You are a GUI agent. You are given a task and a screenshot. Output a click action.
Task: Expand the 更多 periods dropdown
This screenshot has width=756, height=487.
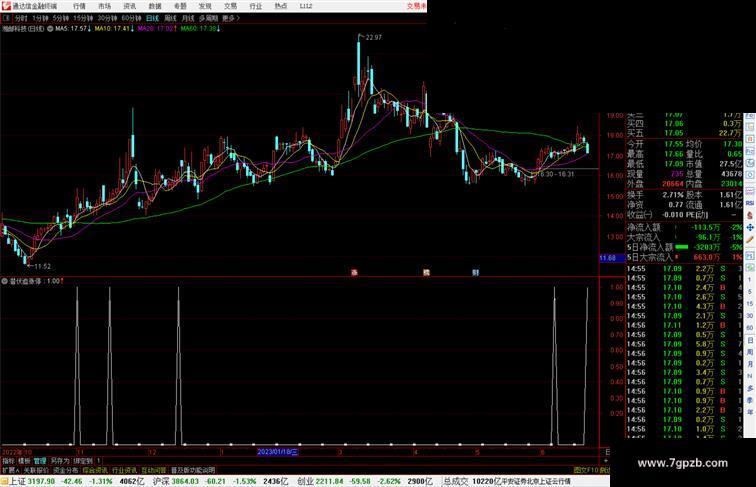tap(231, 18)
